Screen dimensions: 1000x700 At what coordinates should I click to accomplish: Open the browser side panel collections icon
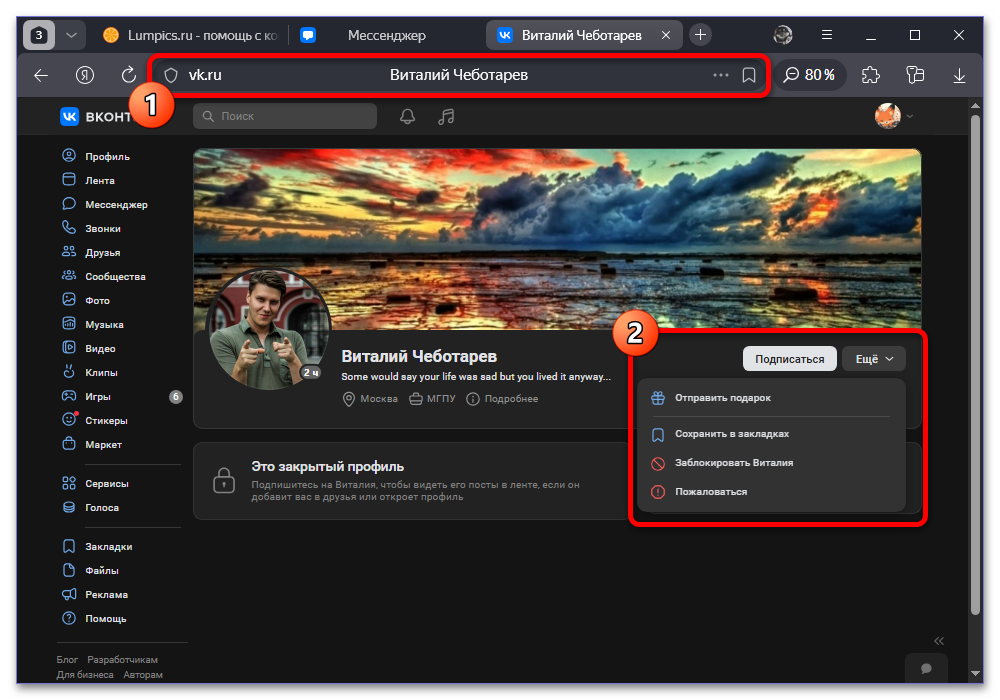pyautogui.click(x=915, y=75)
